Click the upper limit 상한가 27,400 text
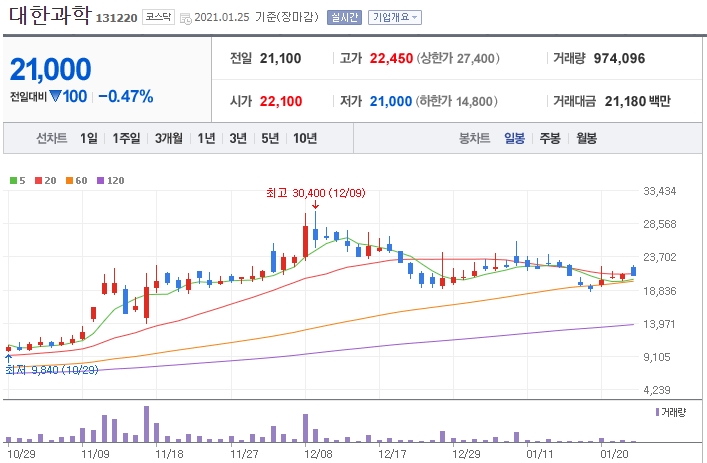The image size is (707, 463). pos(458,59)
